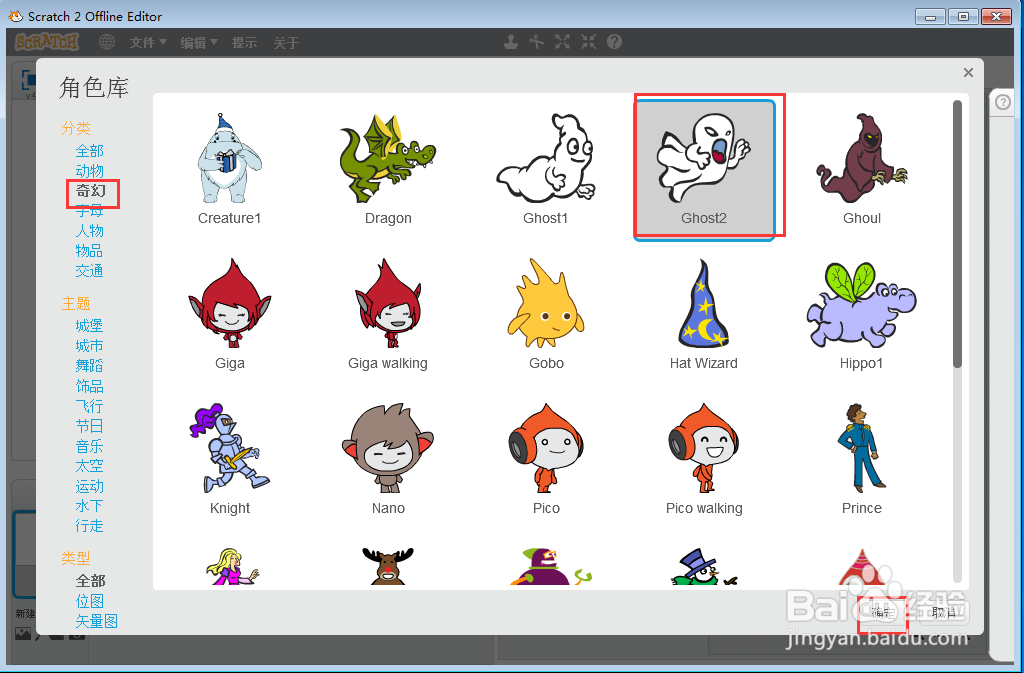Filter by 城市 theme
The width and height of the screenshot is (1024, 673).
[89, 346]
